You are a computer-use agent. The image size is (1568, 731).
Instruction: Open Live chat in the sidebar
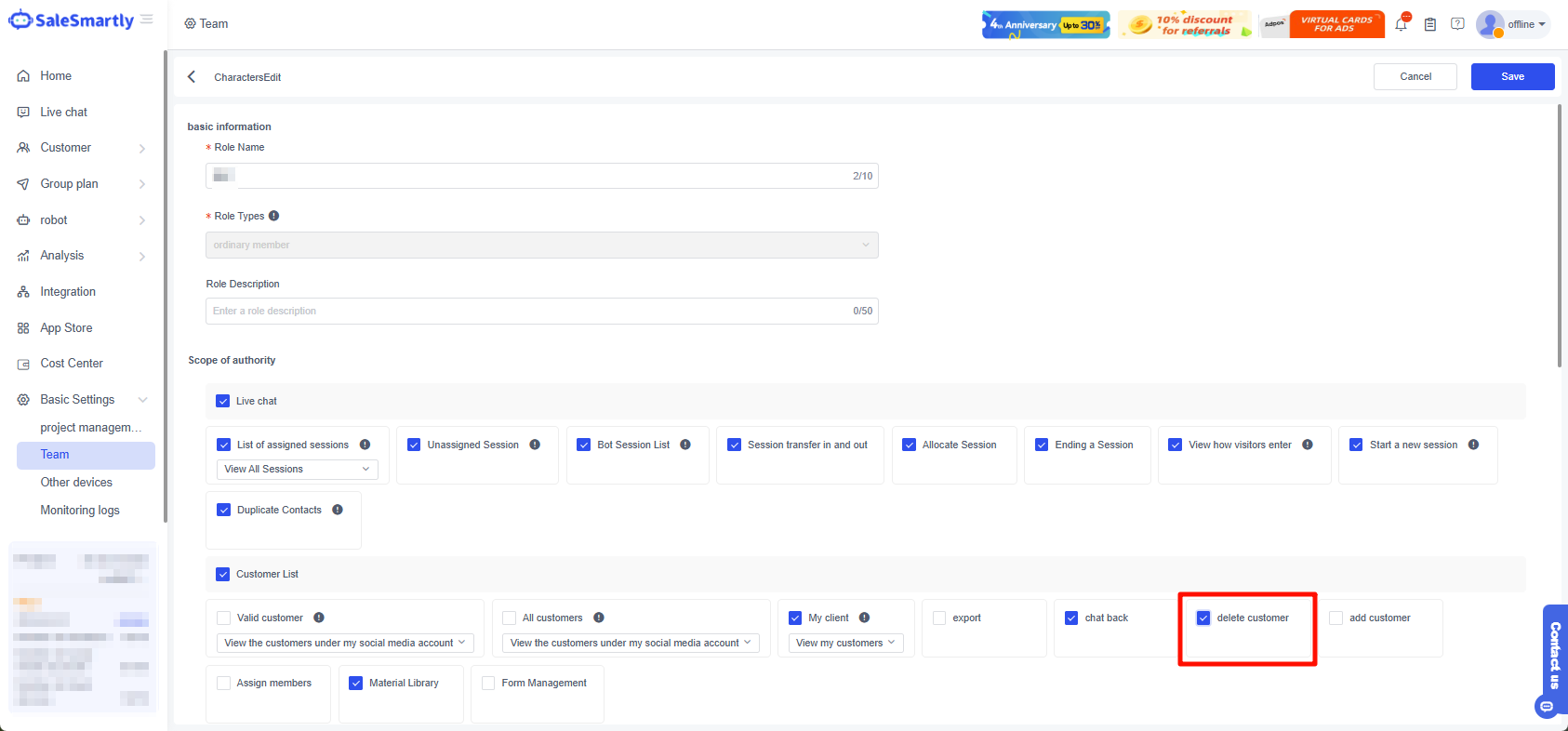64,113
